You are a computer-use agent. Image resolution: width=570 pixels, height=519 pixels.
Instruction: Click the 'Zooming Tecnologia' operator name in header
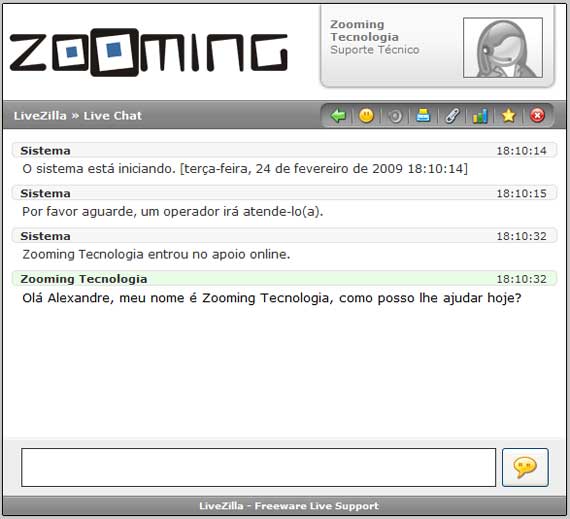point(364,31)
